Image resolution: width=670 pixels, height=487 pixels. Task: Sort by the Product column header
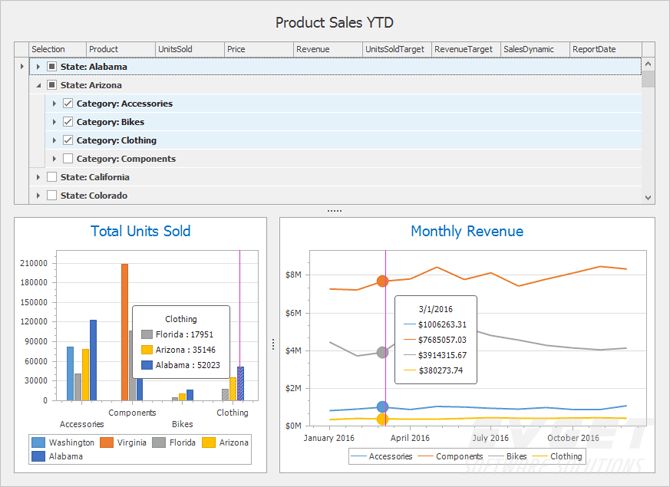(x=120, y=49)
